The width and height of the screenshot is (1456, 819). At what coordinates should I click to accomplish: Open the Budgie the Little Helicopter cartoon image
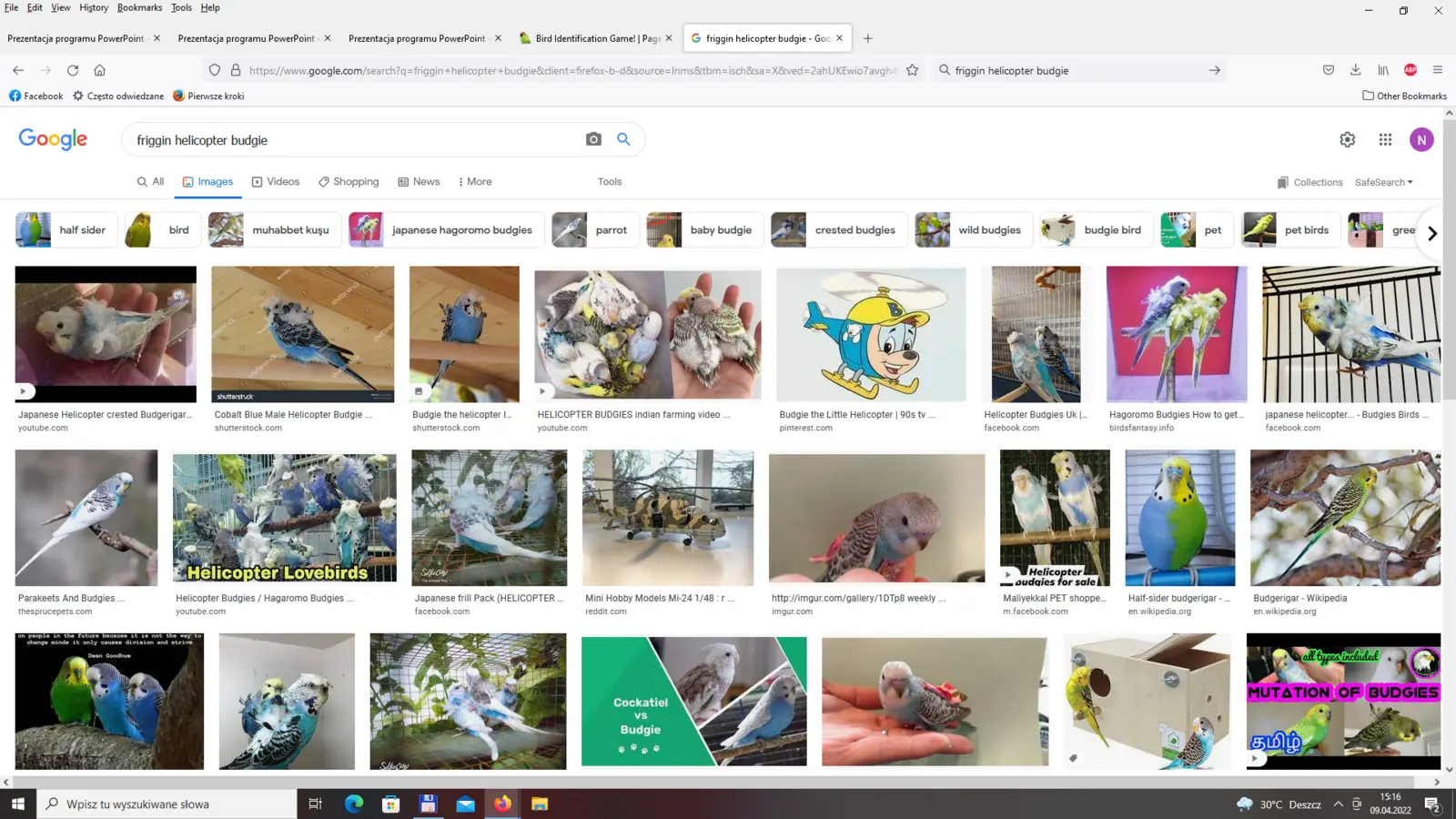[871, 334]
